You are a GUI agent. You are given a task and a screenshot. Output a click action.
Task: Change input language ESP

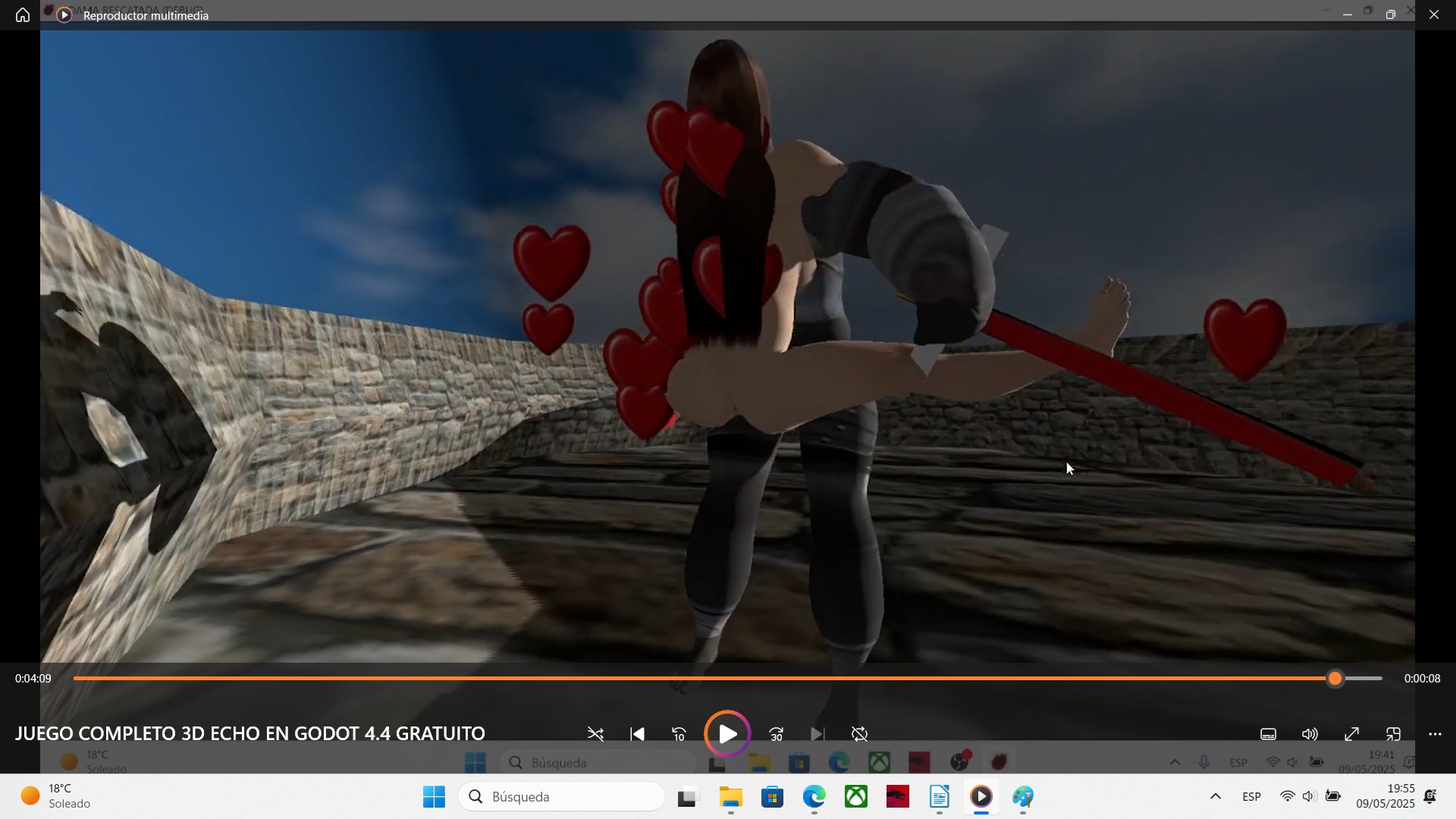click(1252, 797)
